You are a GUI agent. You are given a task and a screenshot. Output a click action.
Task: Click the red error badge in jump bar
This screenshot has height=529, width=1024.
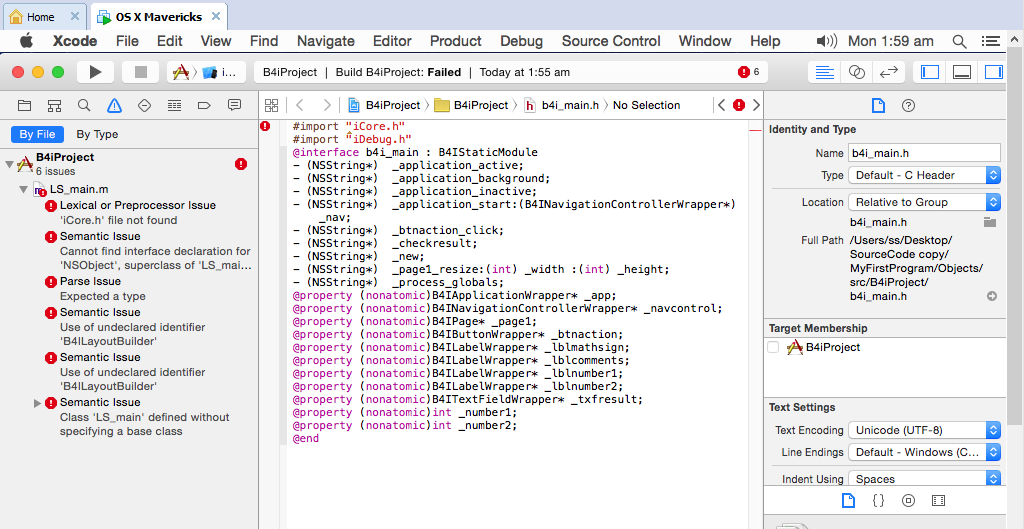[739, 105]
